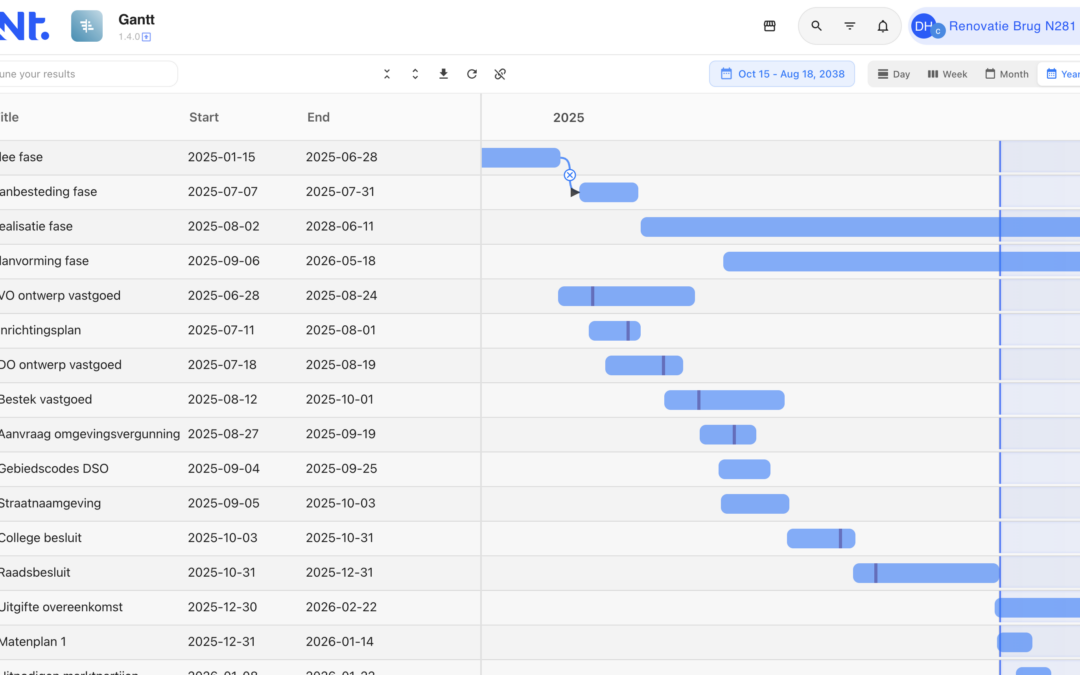1080x675 pixels.
Task: Click end date 2025-08-24
Action: click(x=340, y=295)
